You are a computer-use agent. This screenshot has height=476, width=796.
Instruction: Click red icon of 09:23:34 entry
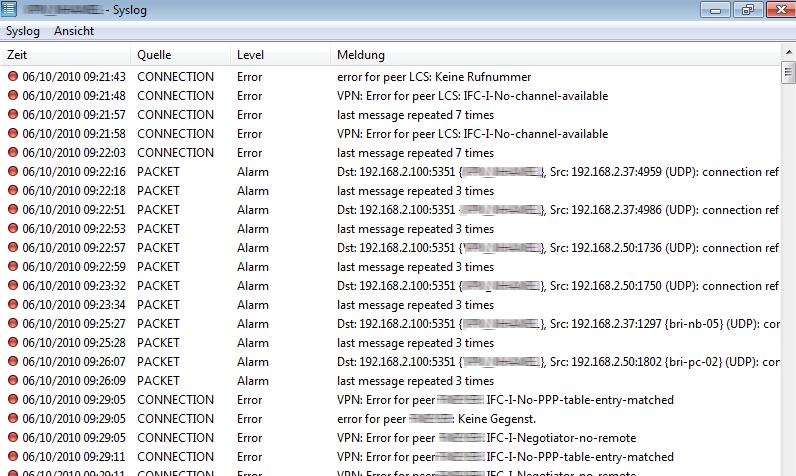click(13, 305)
